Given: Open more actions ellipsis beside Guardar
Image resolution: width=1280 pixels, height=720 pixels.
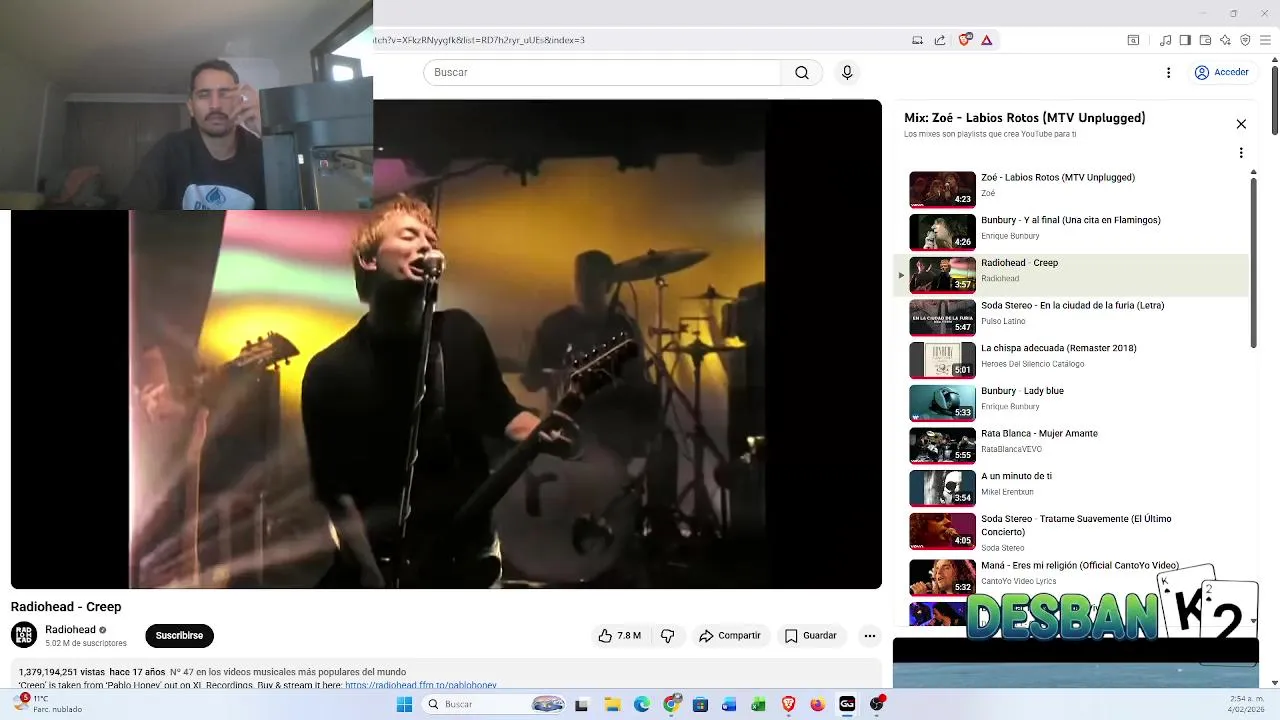Looking at the screenshot, I should click(x=869, y=636).
